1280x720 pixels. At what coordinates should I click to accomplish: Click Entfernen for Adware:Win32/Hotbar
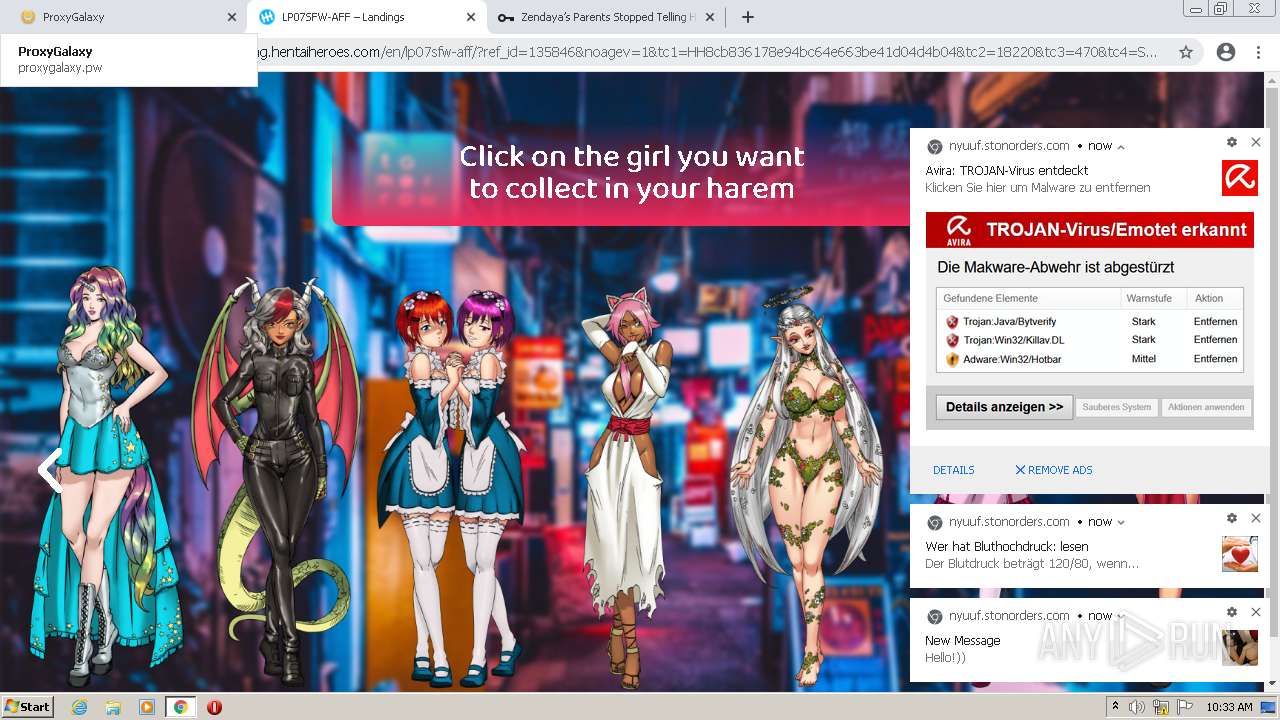pyautogui.click(x=1215, y=359)
